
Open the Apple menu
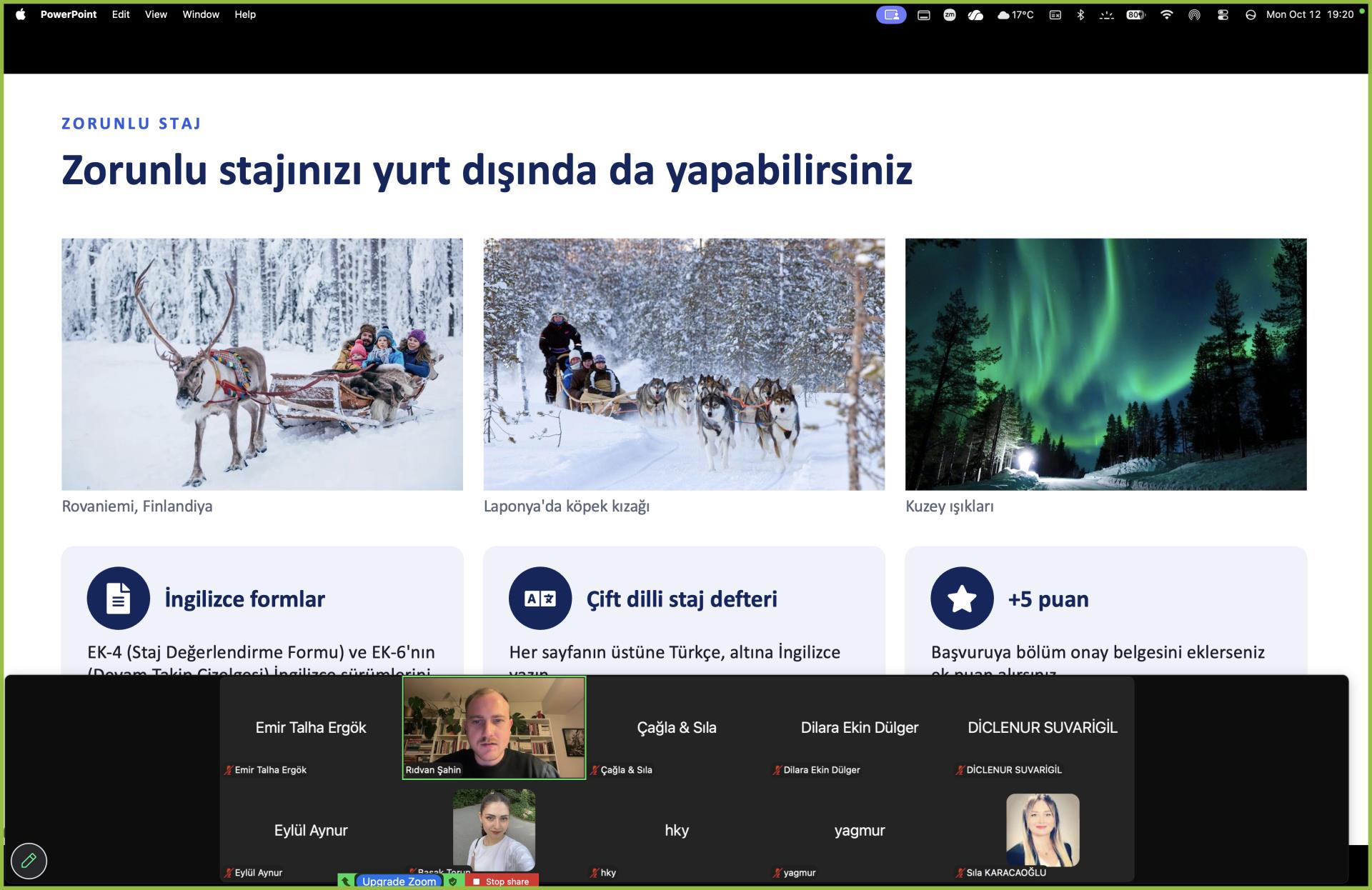pyautogui.click(x=21, y=14)
